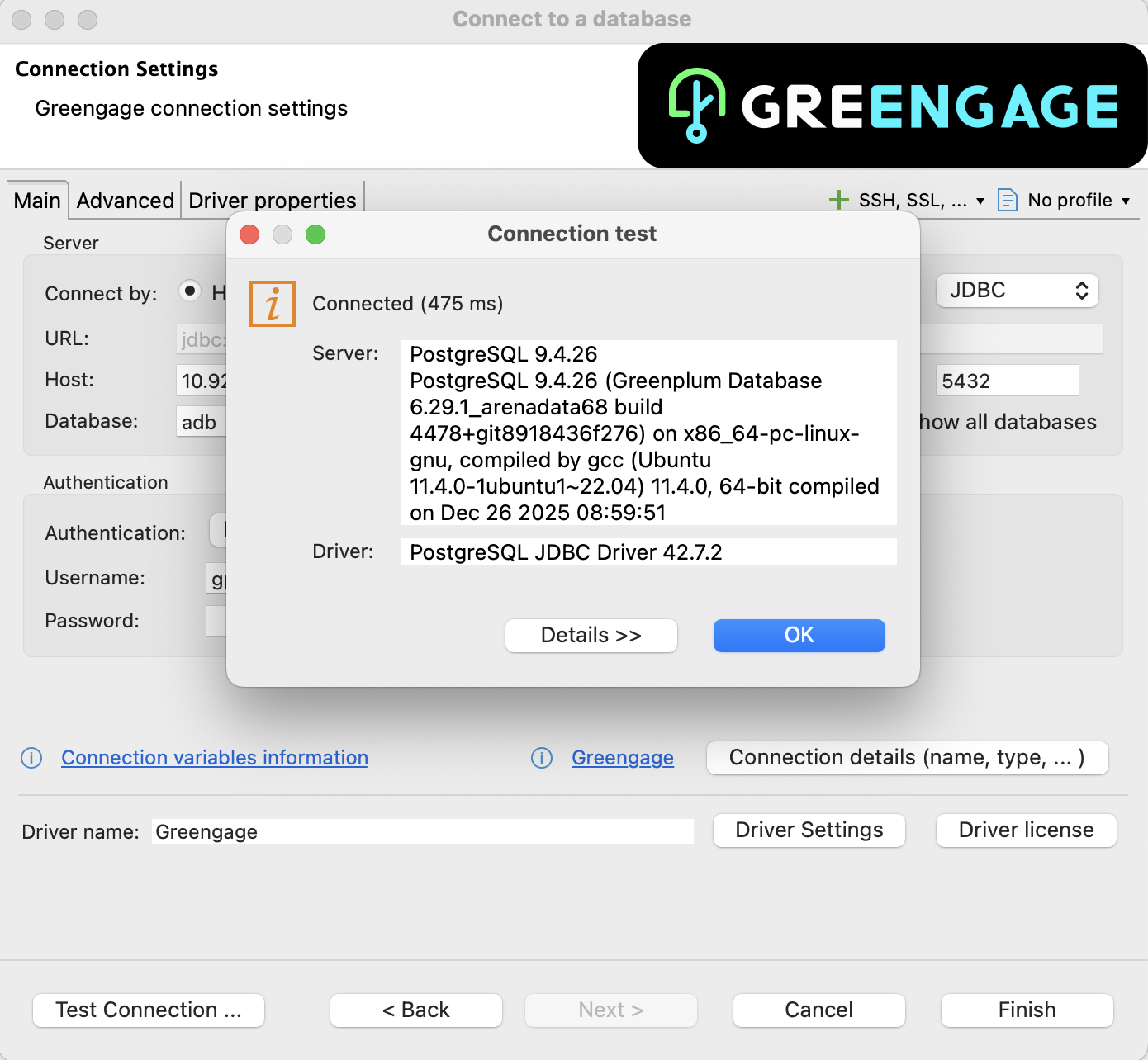Close the Connection test dialog with red button
The width and height of the screenshot is (1148, 1060).
pyautogui.click(x=249, y=234)
